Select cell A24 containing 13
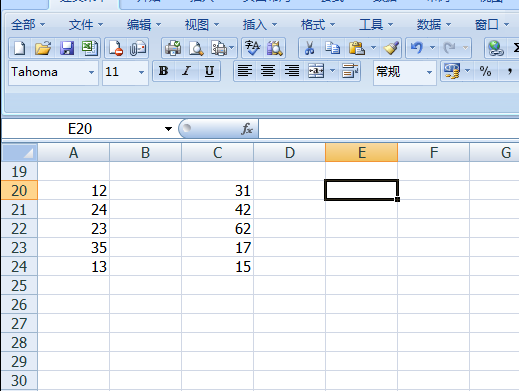519x391 pixels. 74,266
